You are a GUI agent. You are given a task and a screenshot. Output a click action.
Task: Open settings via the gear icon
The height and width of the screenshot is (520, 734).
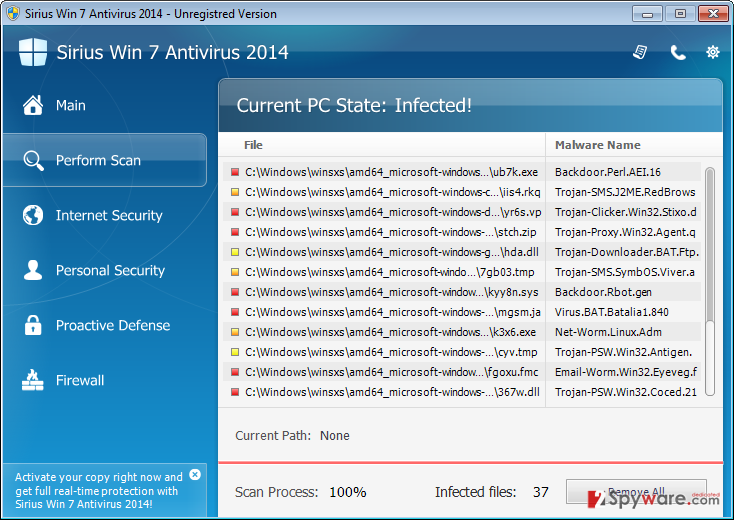[x=712, y=52]
